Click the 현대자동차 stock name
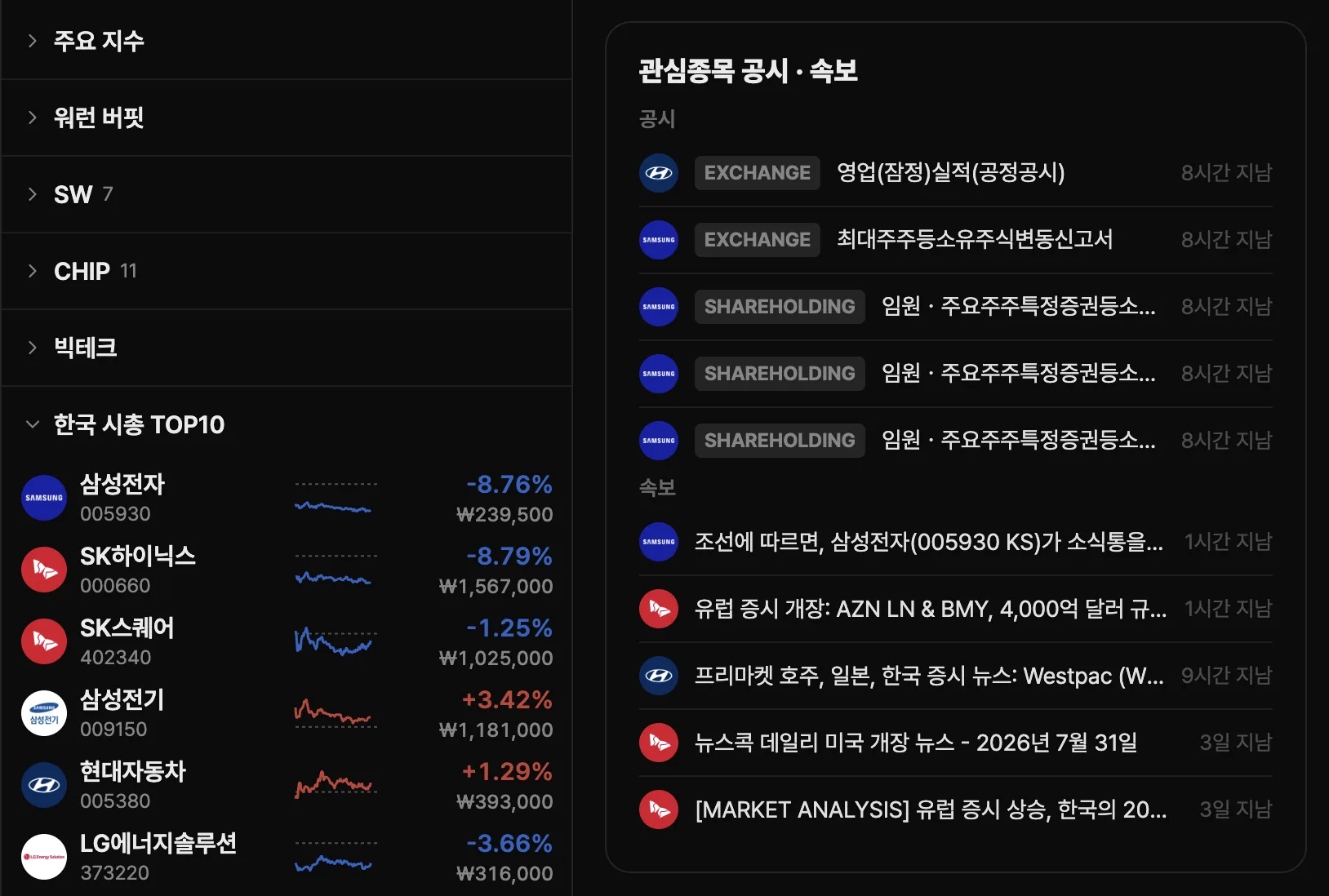The width and height of the screenshot is (1329, 896). coord(133,772)
